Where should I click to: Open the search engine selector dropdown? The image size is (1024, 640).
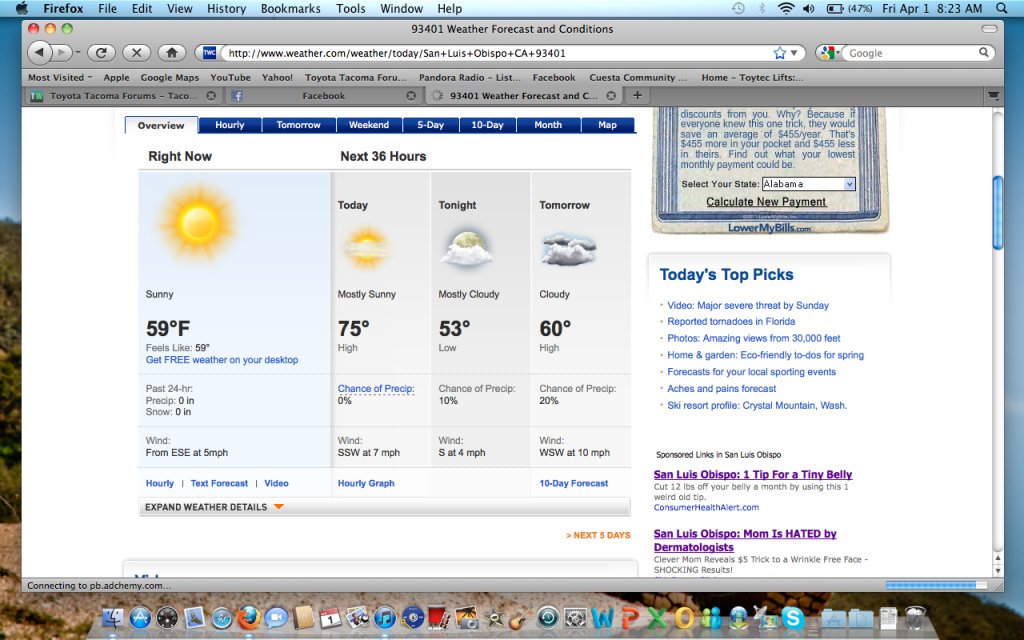(829, 53)
